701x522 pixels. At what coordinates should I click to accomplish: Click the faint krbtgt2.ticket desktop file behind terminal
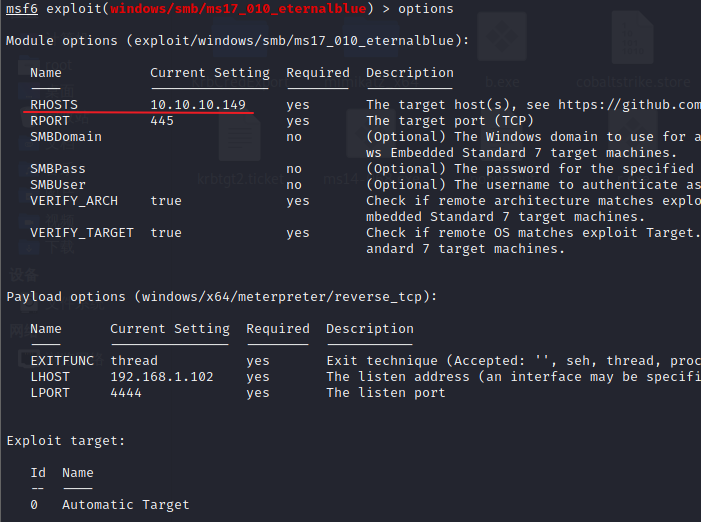(x=241, y=150)
